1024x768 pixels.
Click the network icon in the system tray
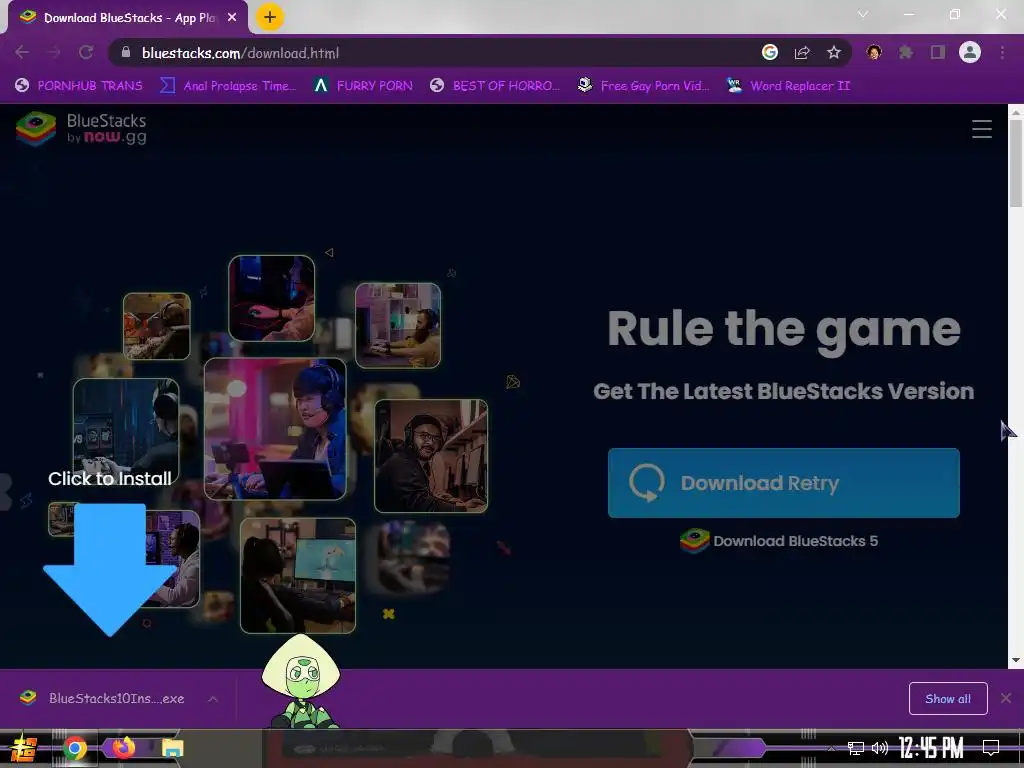856,748
